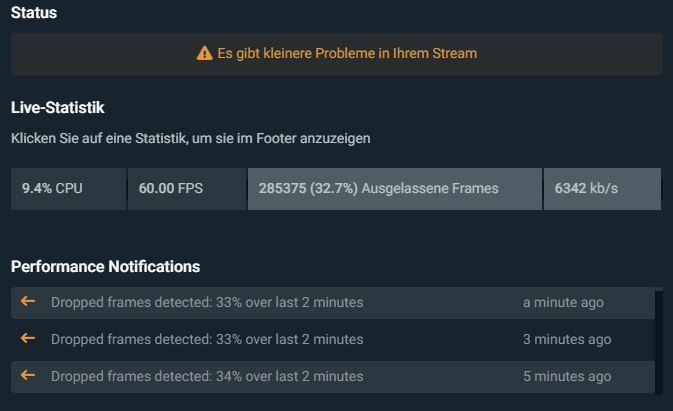Open the second 33% dropped frames notification
The image size is (673, 411).
(x=333, y=340)
